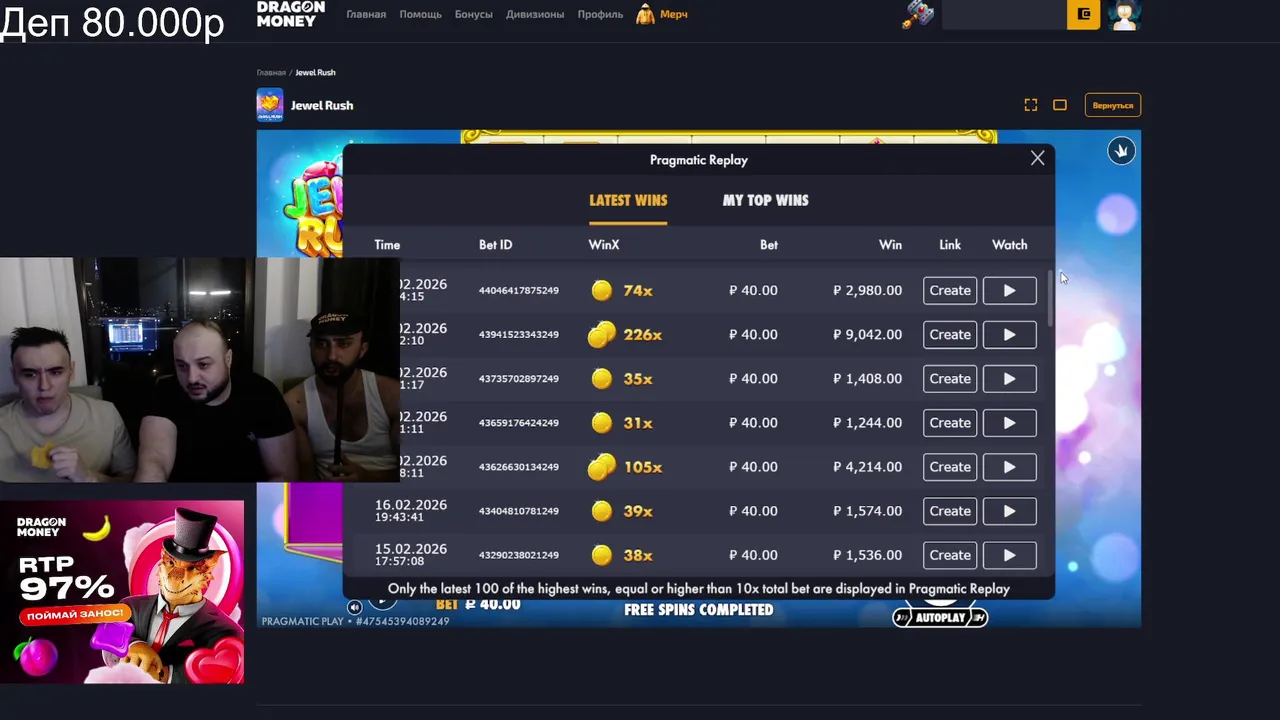Select win amount ₽ 9,042.00
The image size is (1280, 720).
(x=867, y=334)
